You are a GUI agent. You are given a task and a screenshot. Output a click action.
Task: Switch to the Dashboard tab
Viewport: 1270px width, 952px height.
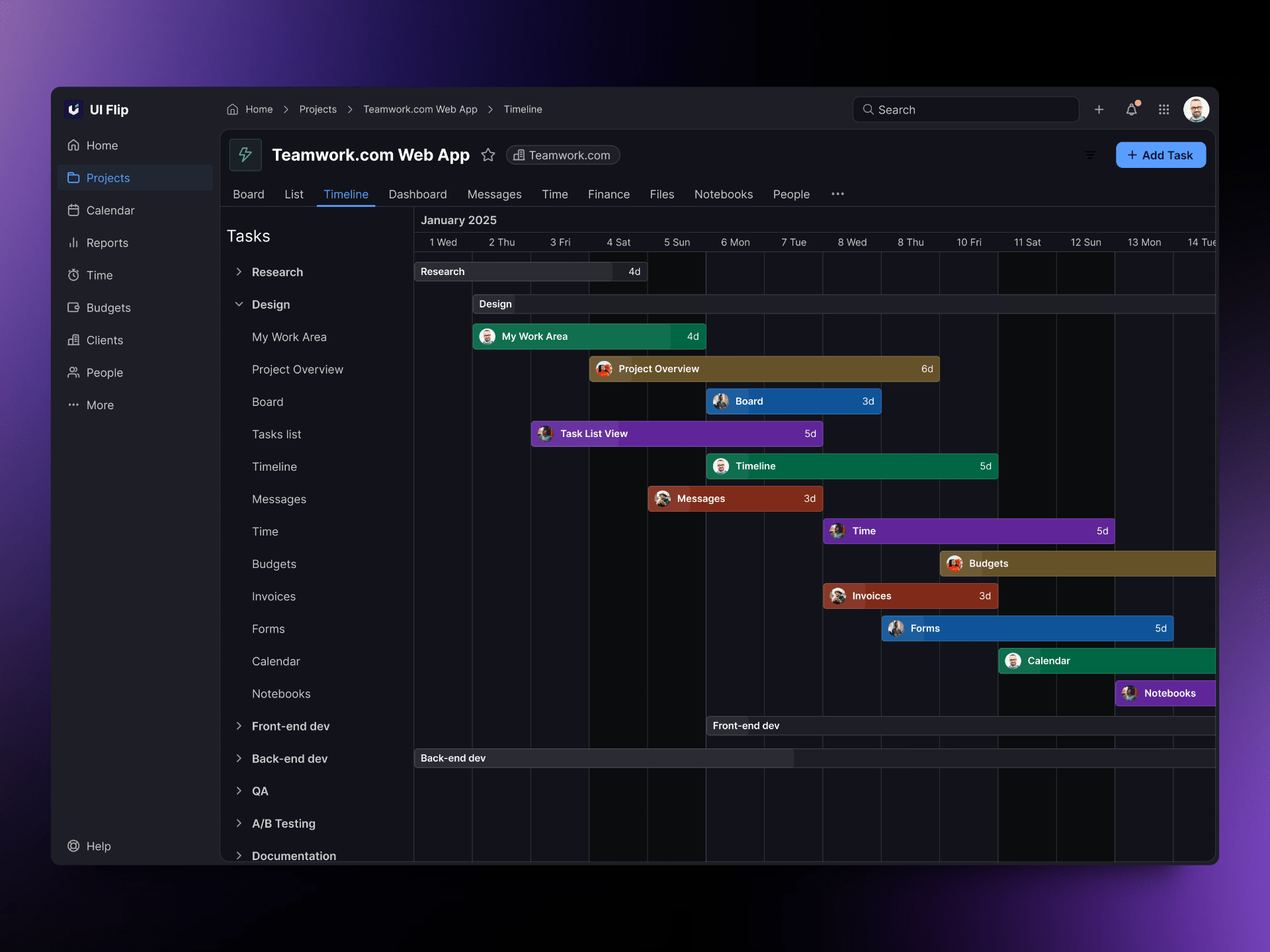(418, 194)
